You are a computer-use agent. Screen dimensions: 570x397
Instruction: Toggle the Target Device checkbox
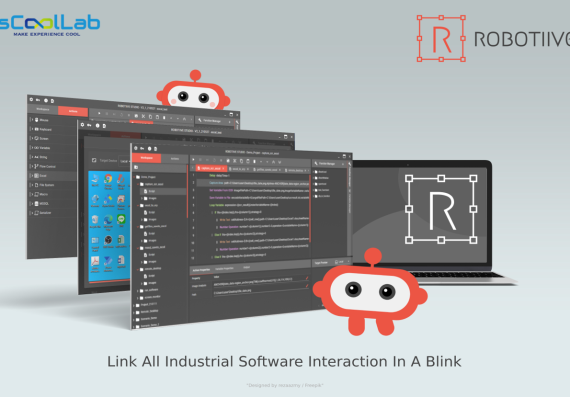click(94, 160)
